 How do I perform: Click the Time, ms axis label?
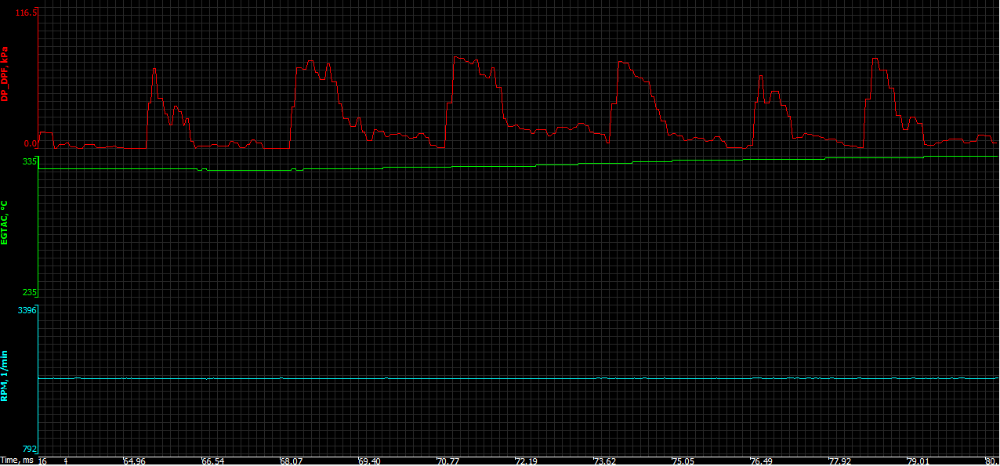click(x=18, y=461)
